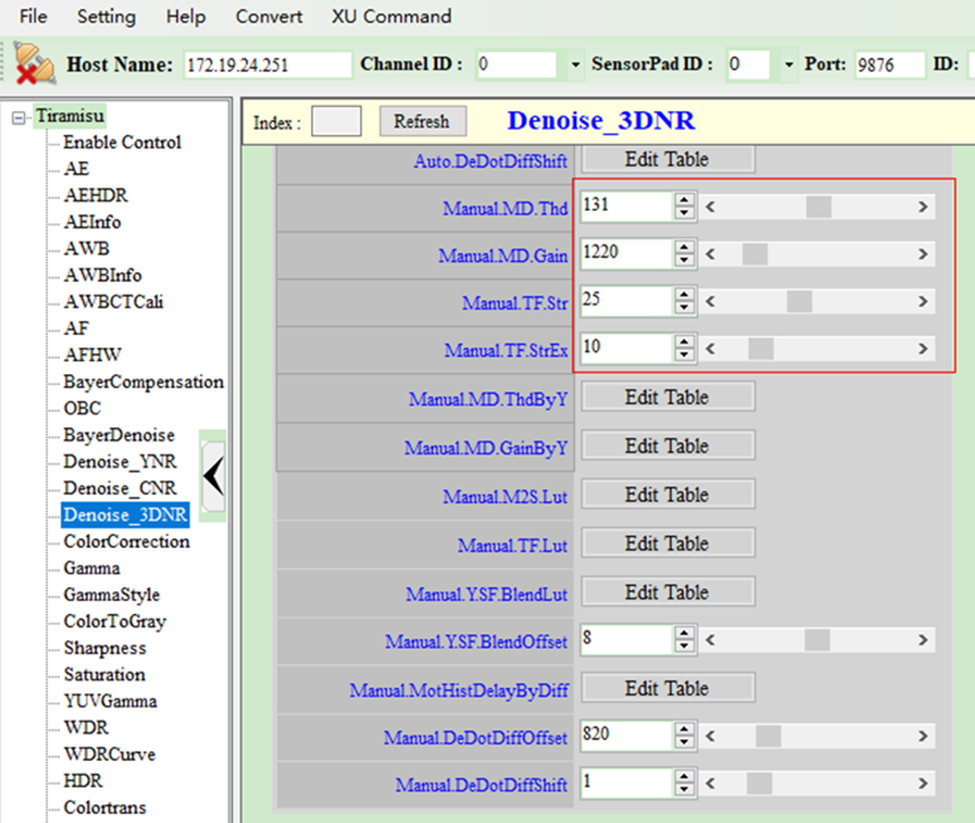Image resolution: width=975 pixels, height=823 pixels.
Task: Click the Manual.DeDotDiffShift value stepper
Action: (x=684, y=783)
